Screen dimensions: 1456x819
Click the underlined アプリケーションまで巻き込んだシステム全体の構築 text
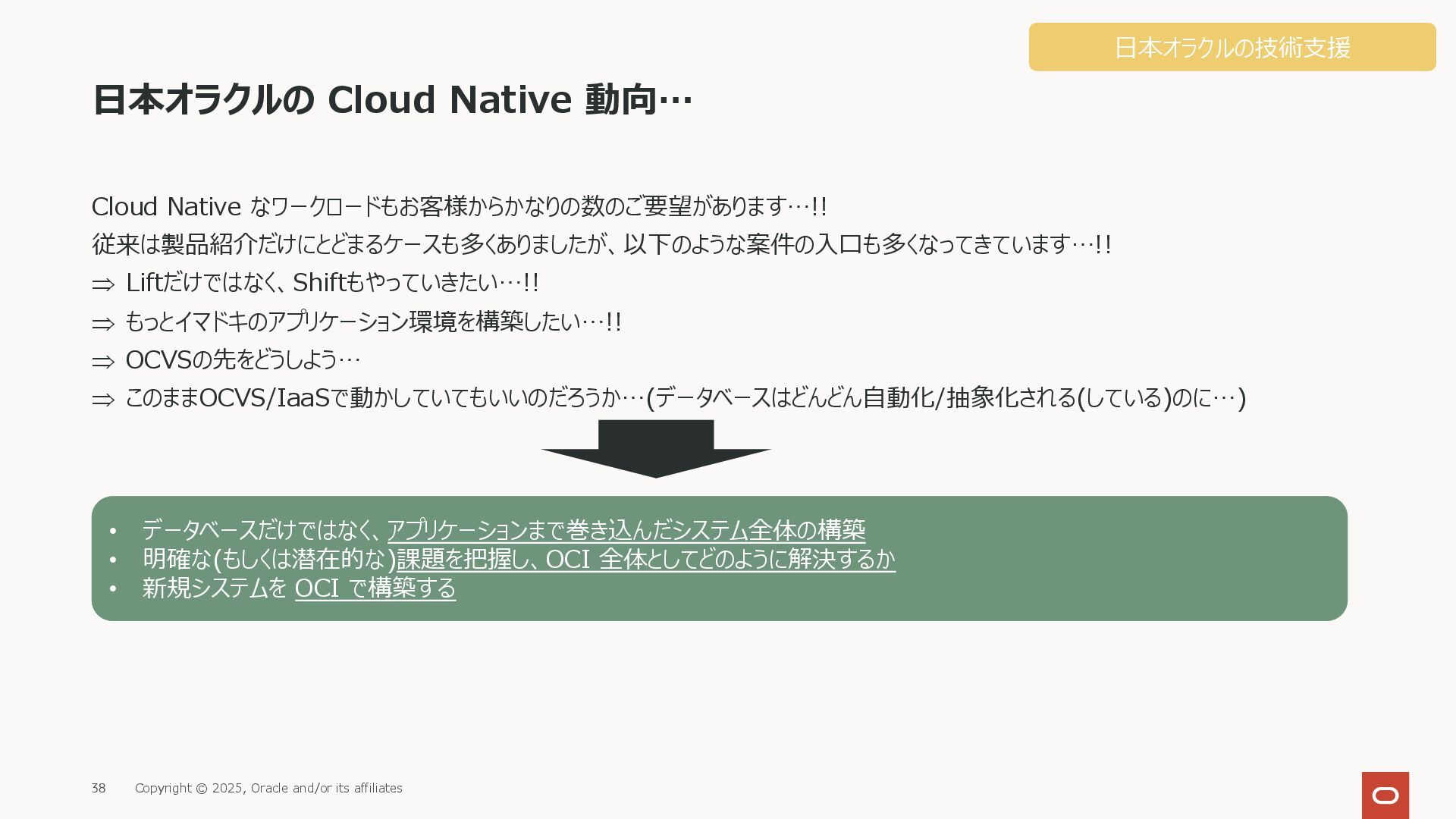pyautogui.click(x=626, y=529)
